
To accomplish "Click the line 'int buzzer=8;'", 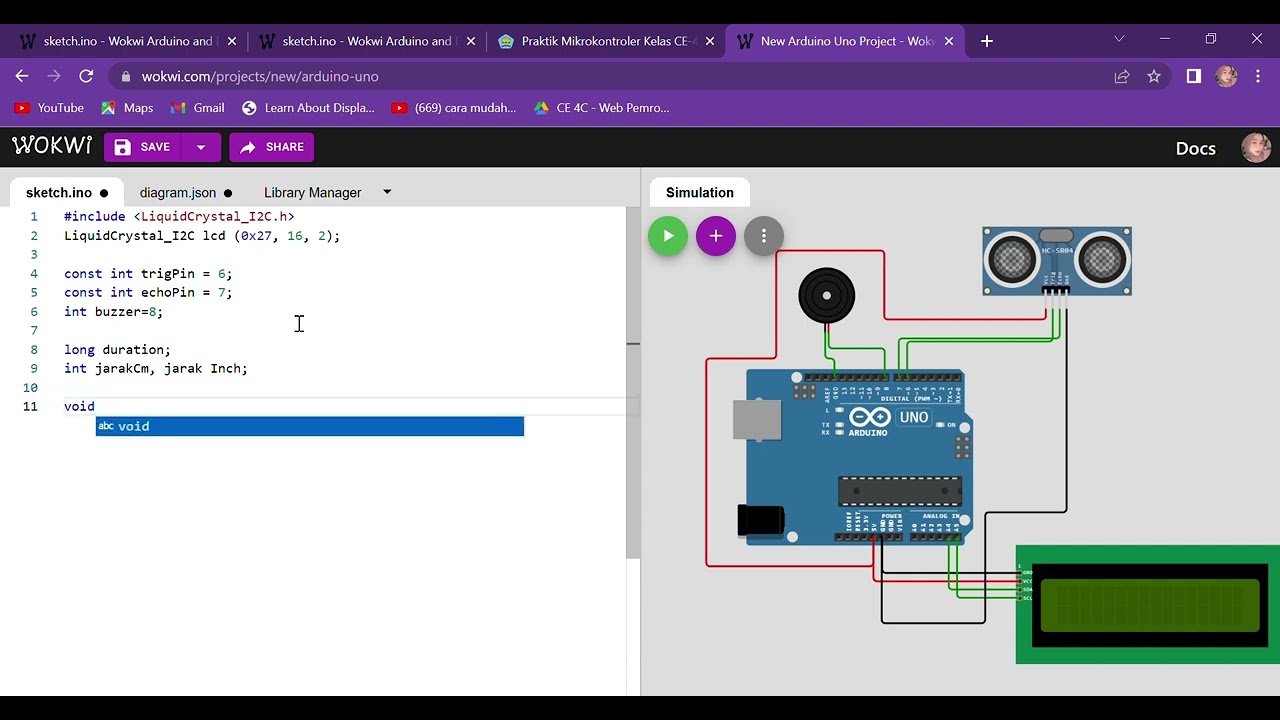I will [113, 311].
